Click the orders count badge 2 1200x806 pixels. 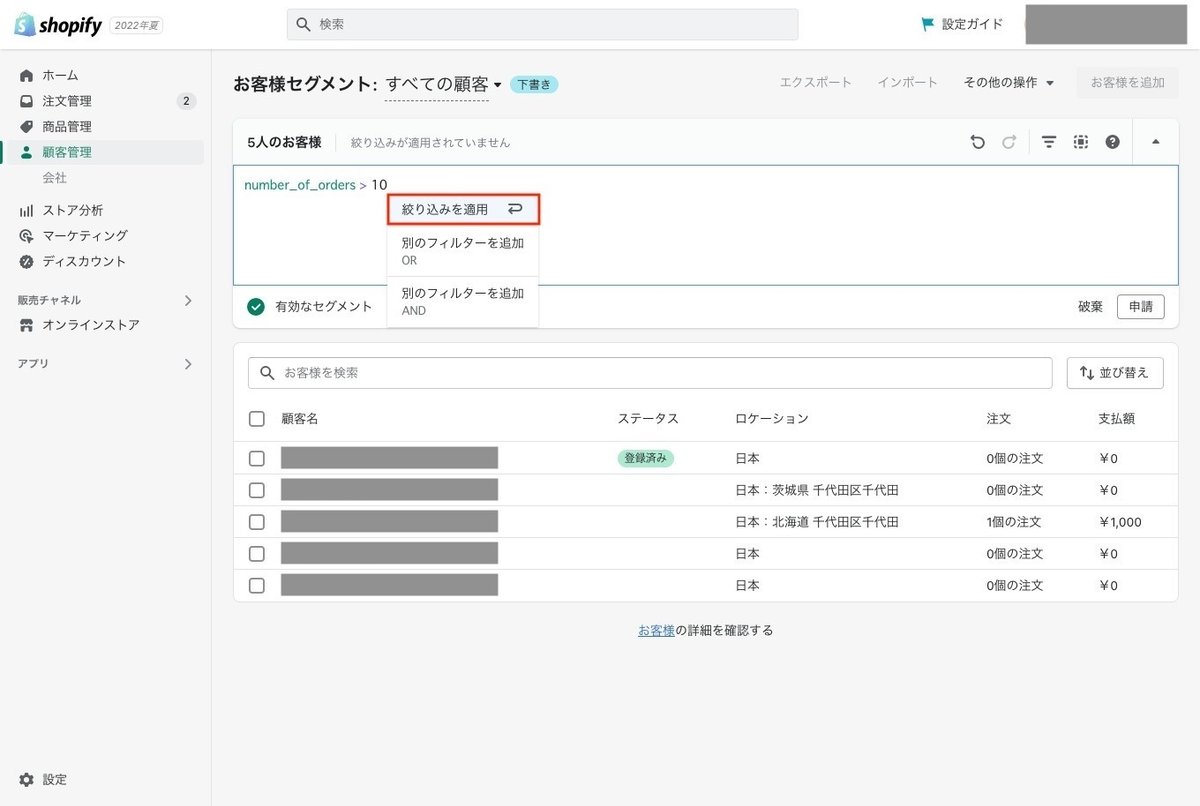point(186,101)
